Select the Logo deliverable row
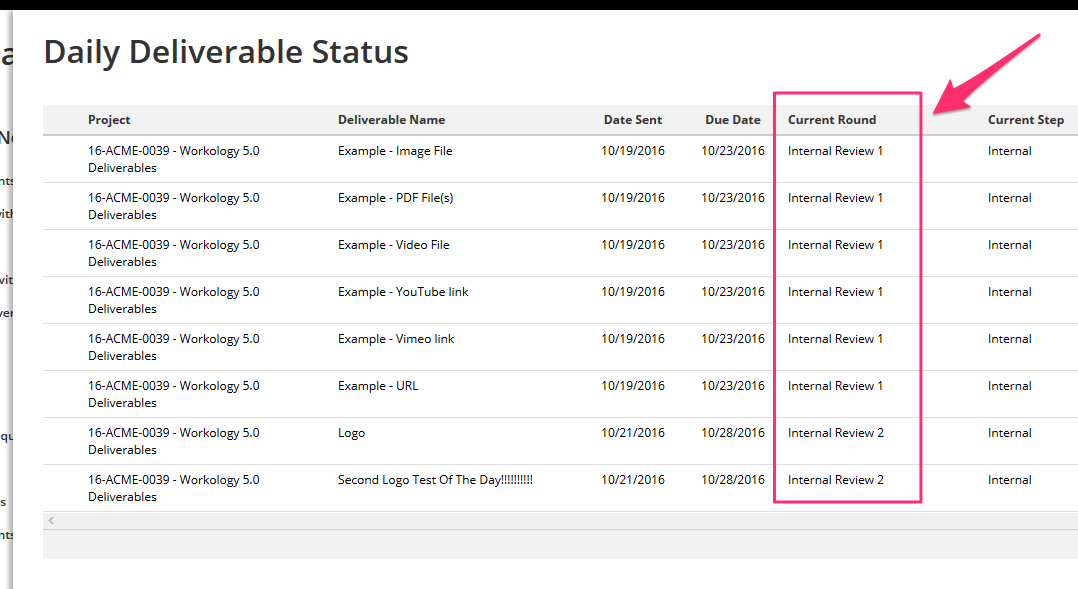1078x589 pixels. pyautogui.click(x=560, y=441)
